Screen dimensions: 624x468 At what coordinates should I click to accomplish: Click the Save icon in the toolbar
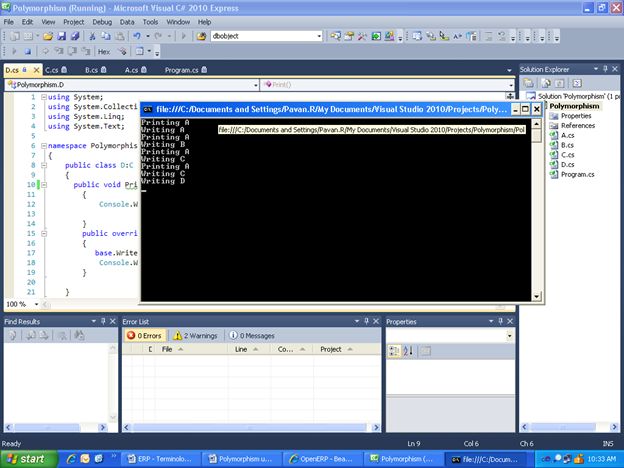(62, 36)
